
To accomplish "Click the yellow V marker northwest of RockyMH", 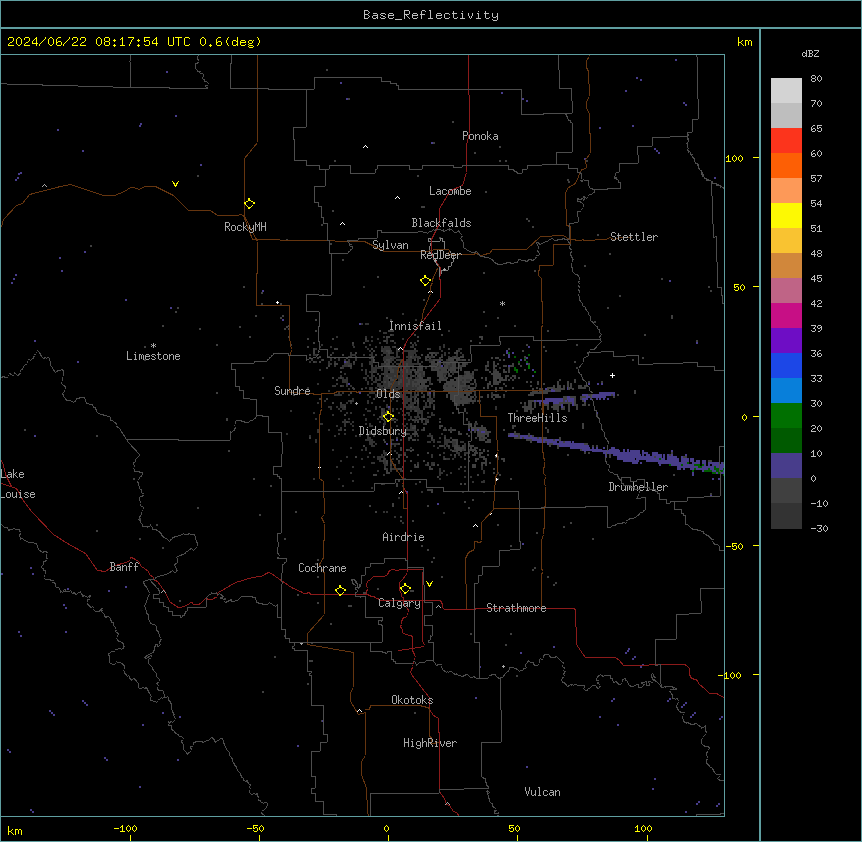I will 175,184.
